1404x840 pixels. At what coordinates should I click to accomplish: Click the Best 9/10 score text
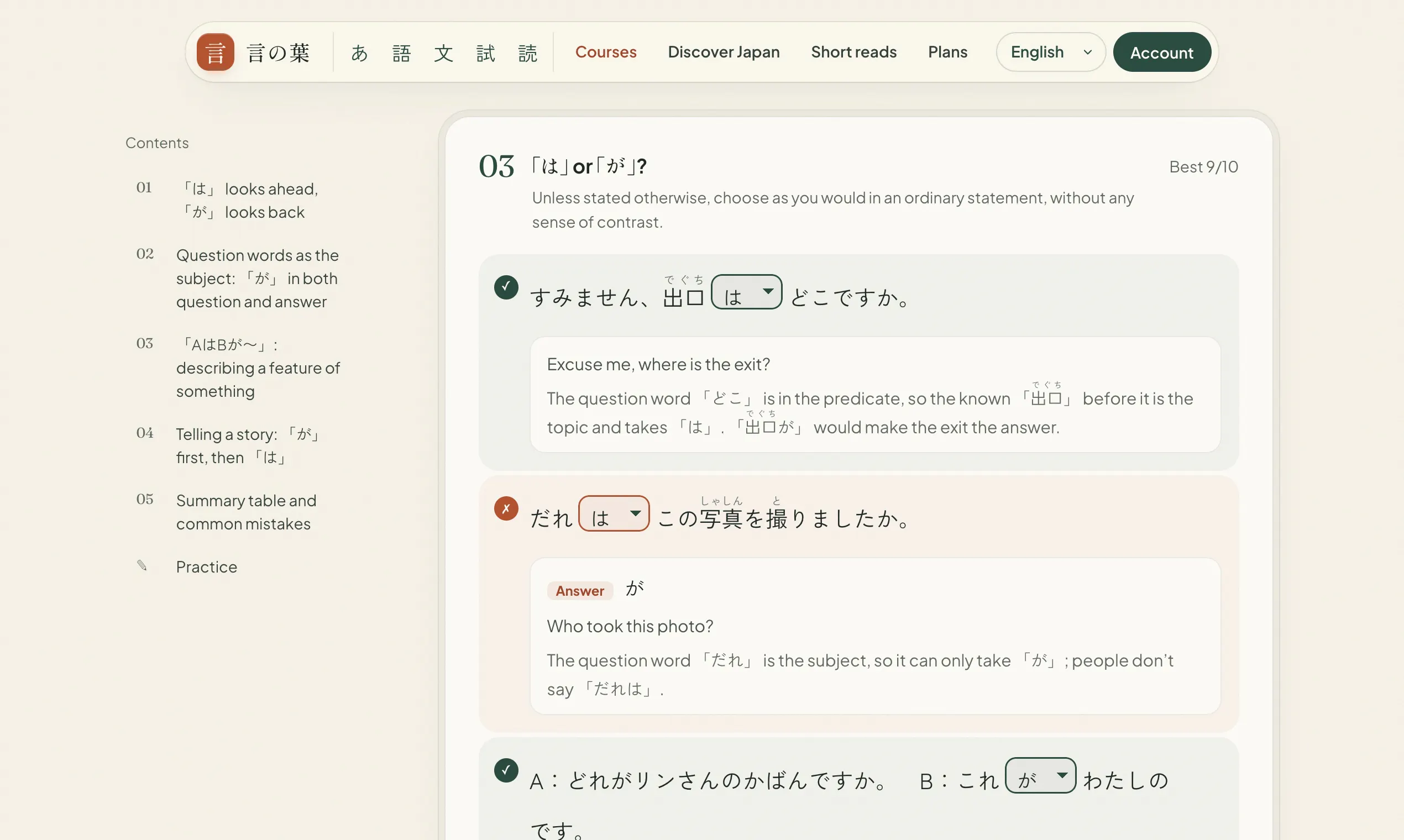[x=1203, y=166]
